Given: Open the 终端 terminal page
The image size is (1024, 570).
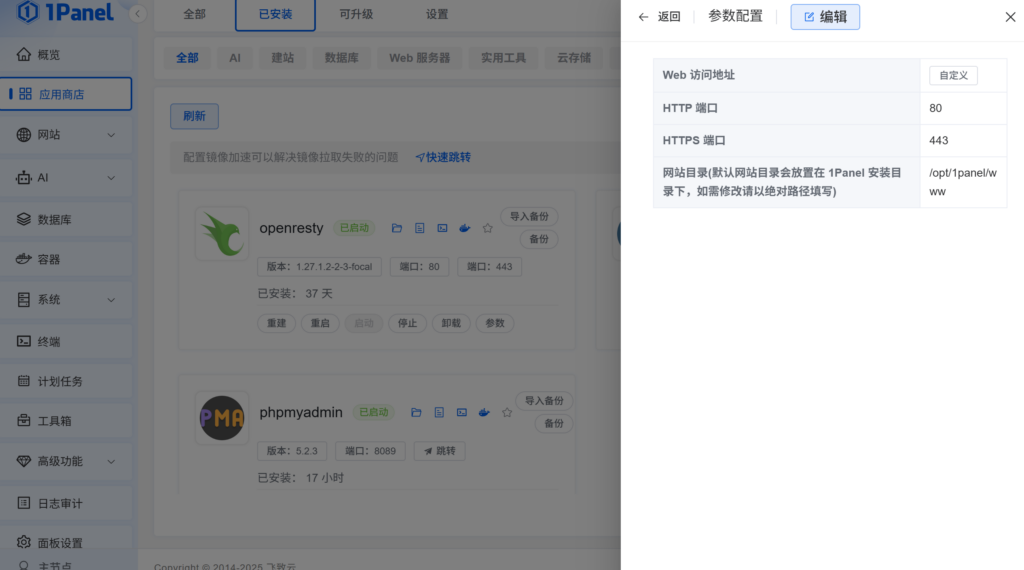Looking at the screenshot, I should (x=66, y=341).
